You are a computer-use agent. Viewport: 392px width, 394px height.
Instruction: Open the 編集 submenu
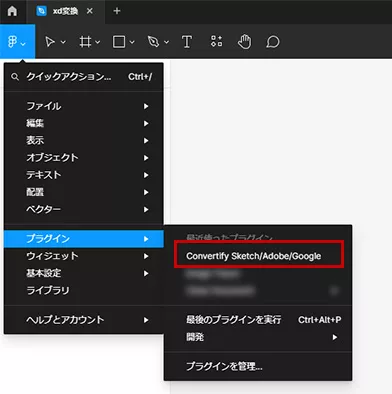(x=84, y=123)
